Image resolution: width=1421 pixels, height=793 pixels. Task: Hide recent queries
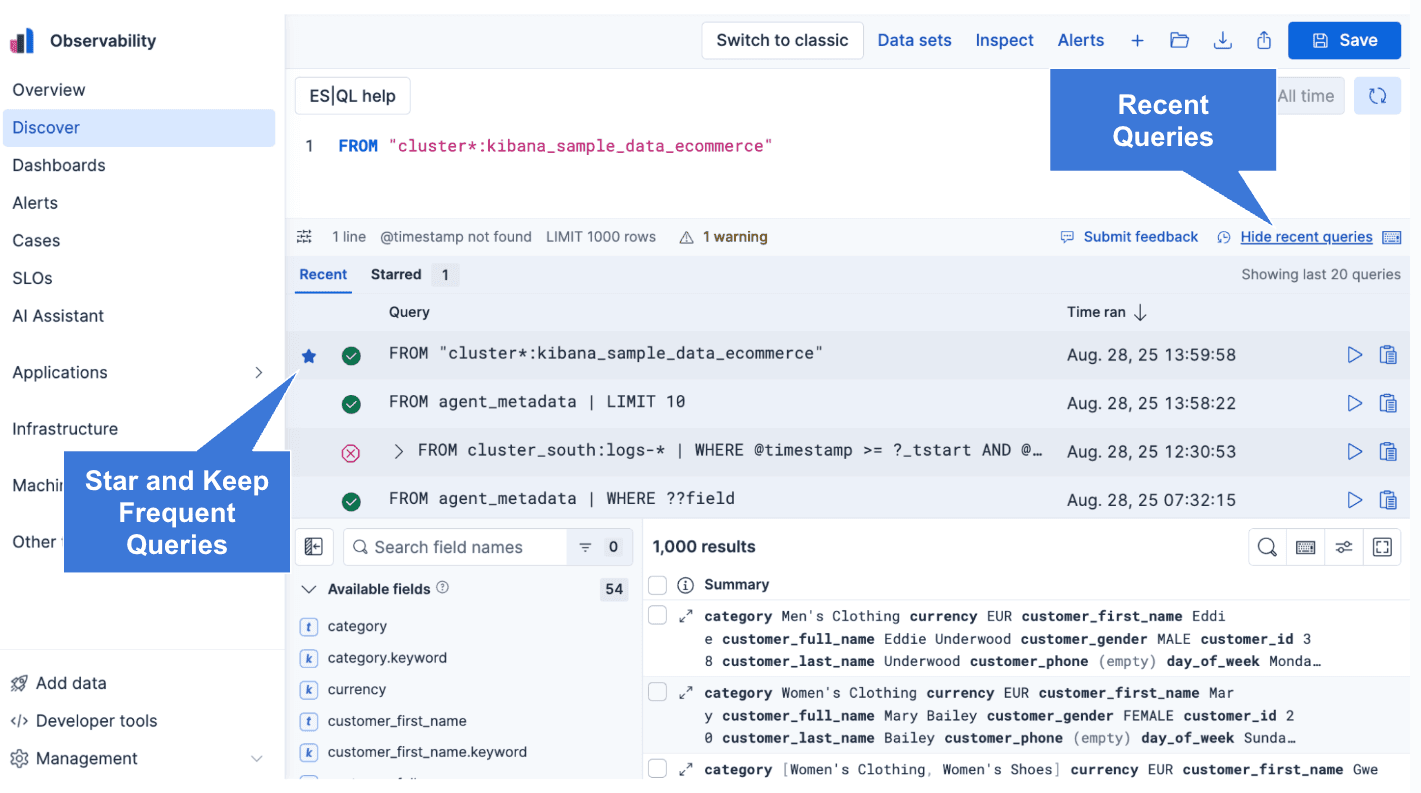pos(1306,236)
